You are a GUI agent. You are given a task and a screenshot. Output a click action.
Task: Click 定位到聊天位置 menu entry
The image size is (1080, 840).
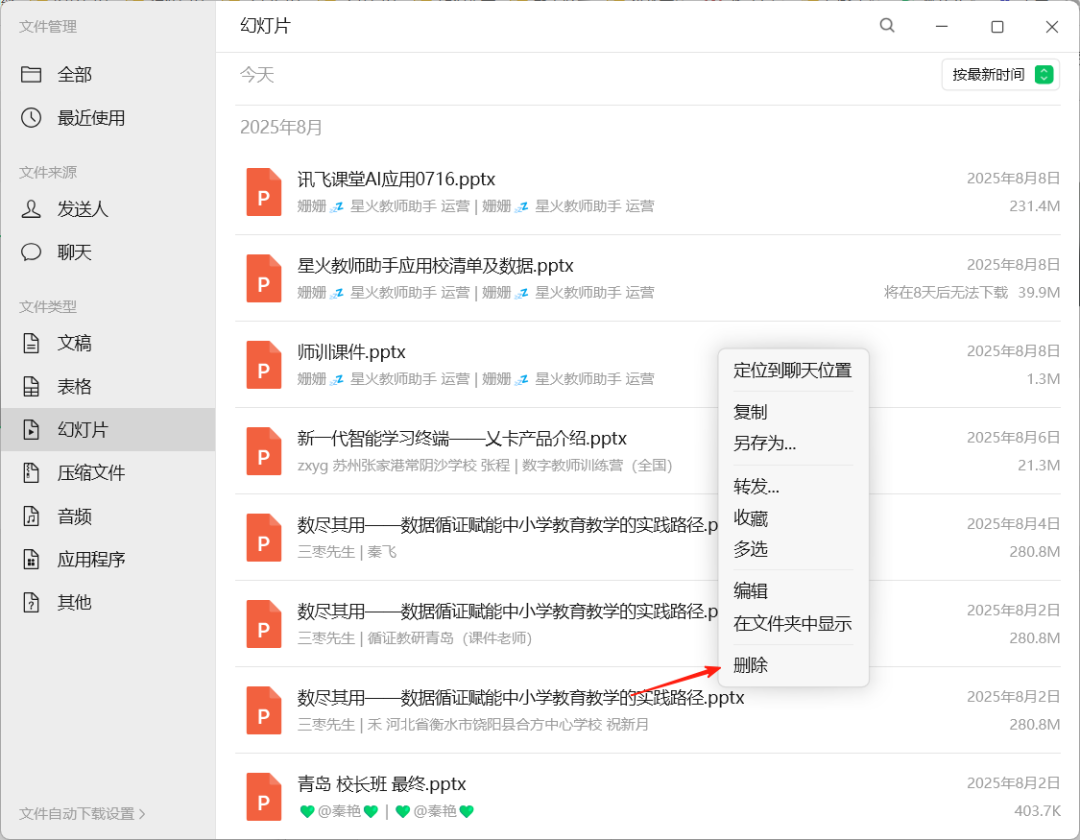(793, 369)
